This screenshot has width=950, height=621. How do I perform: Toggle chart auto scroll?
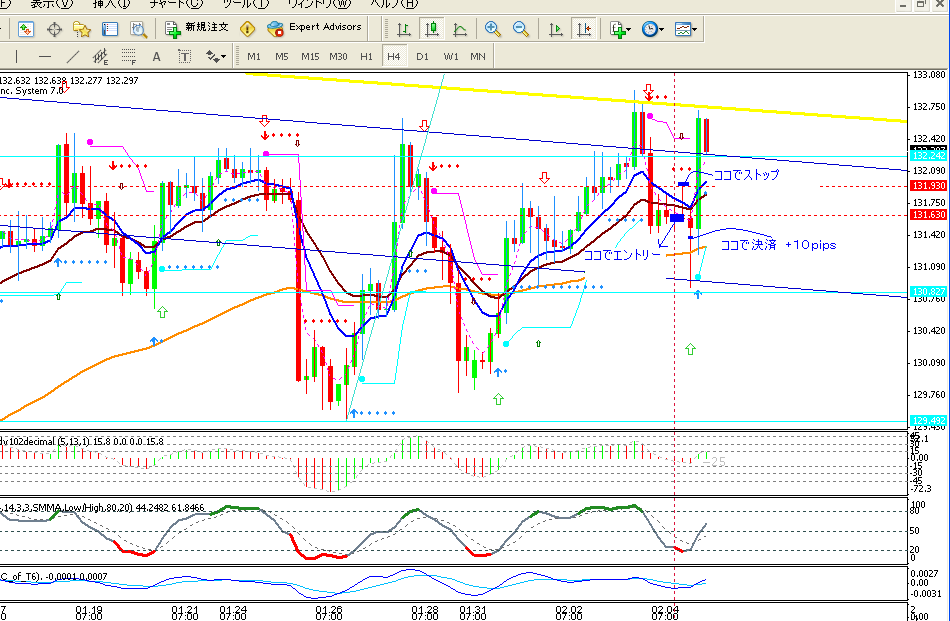(x=555, y=29)
